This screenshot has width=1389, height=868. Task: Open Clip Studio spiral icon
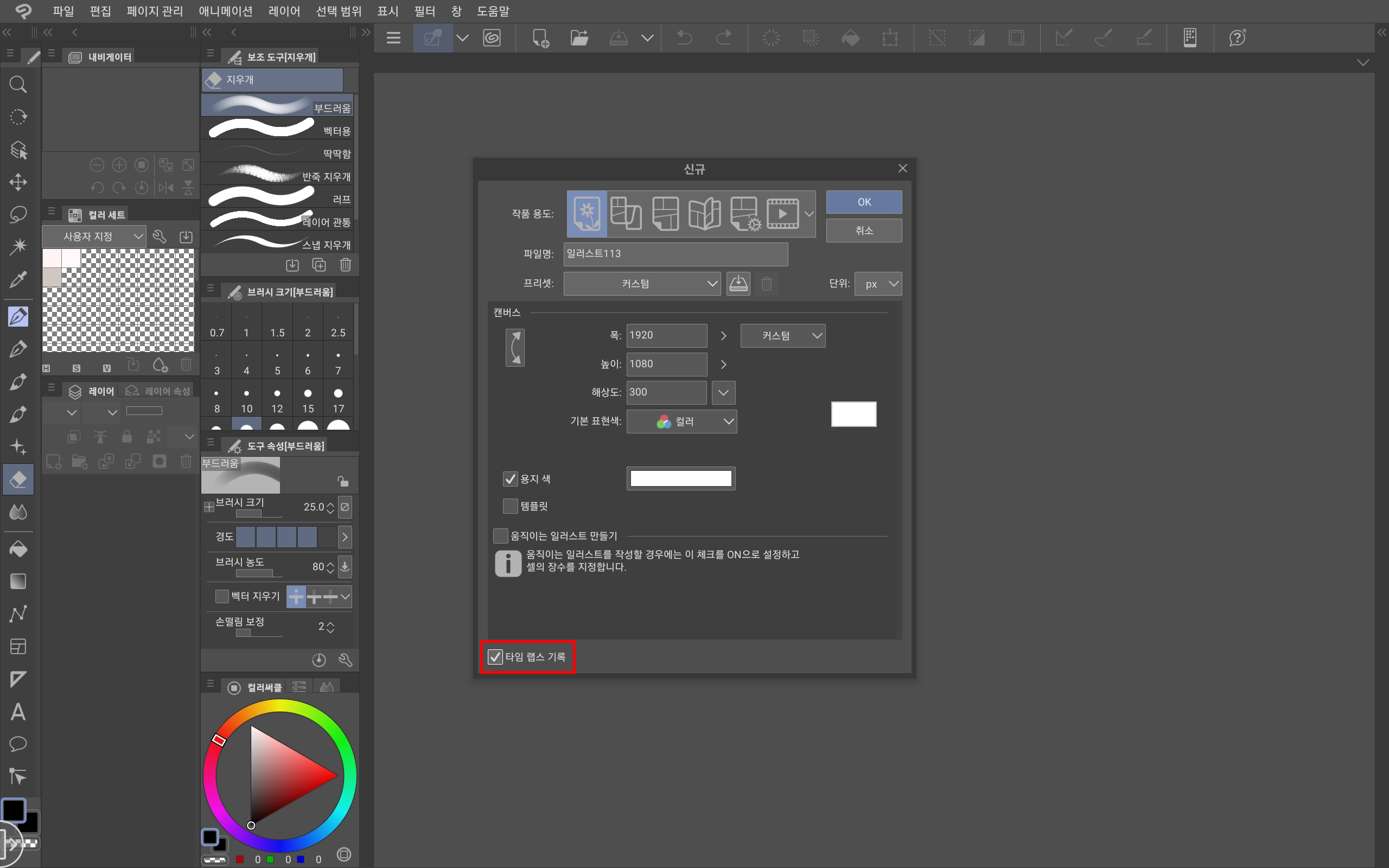[492, 38]
